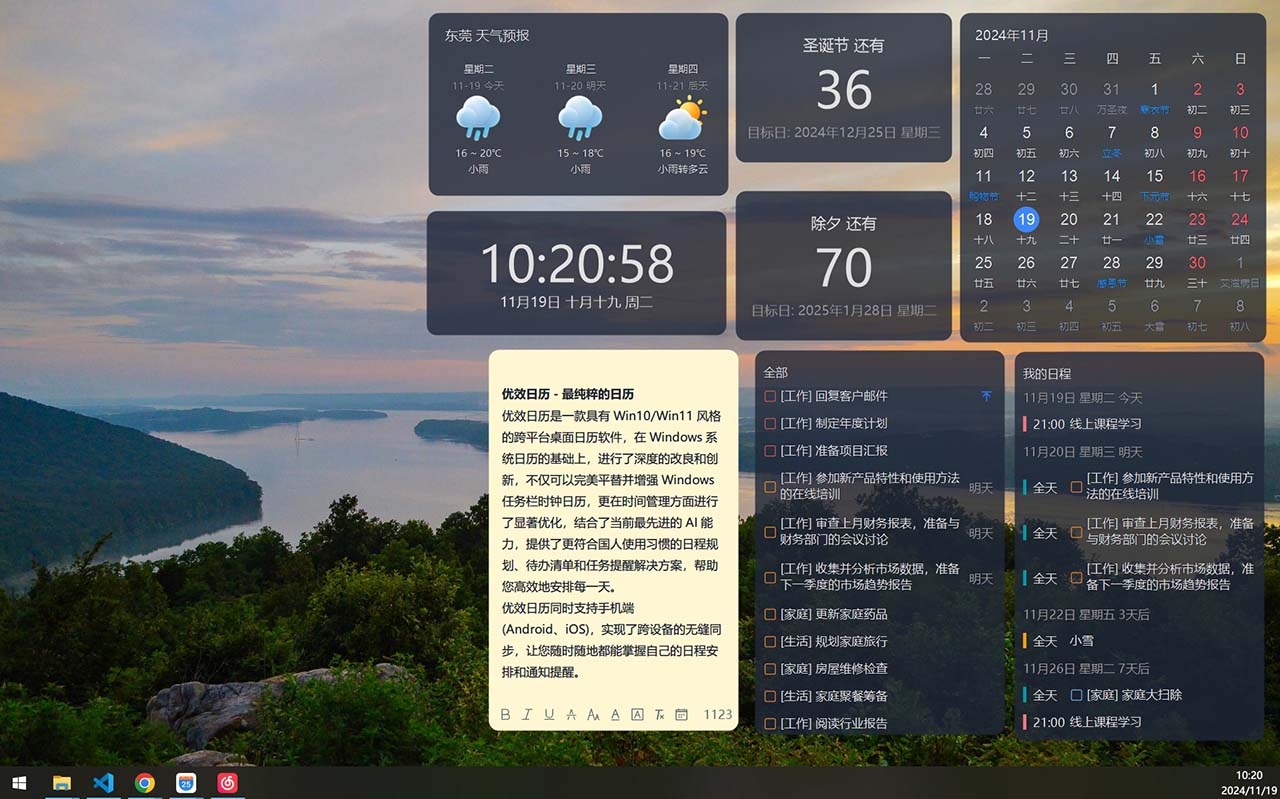1280x799 pixels.
Task: Select November 11 (购物节) in the calendar
Action: pos(984,184)
